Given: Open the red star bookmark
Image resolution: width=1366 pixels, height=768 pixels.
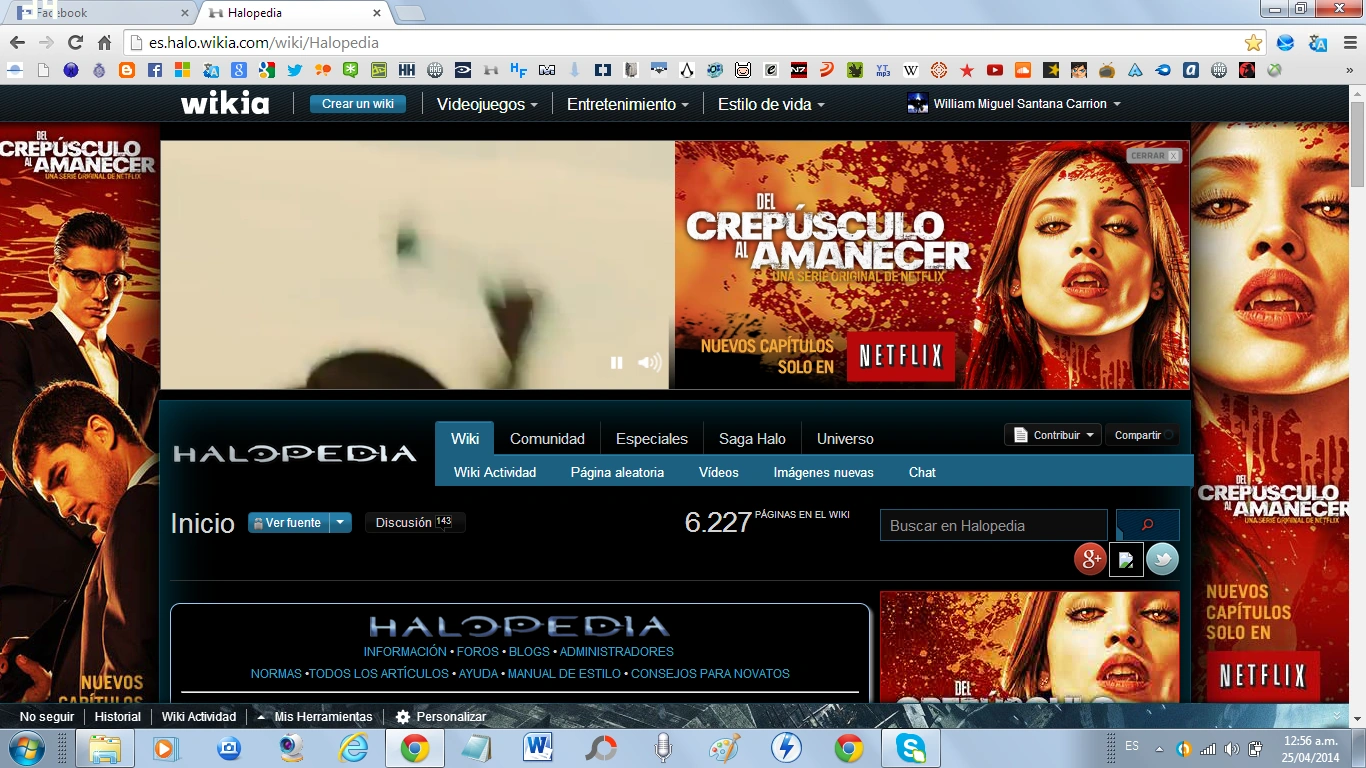Looking at the screenshot, I should point(966,70).
